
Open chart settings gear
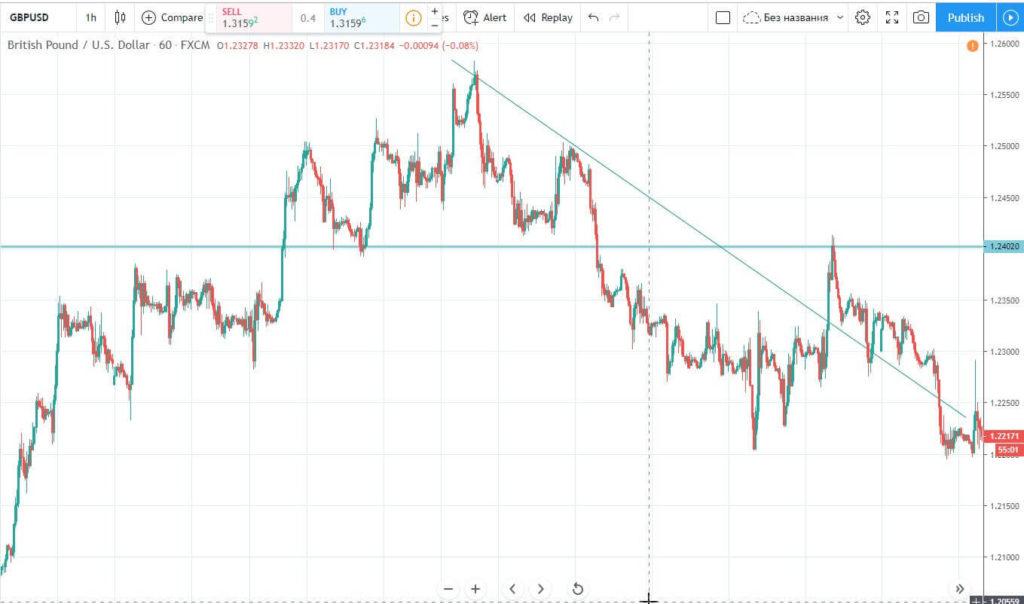click(863, 17)
